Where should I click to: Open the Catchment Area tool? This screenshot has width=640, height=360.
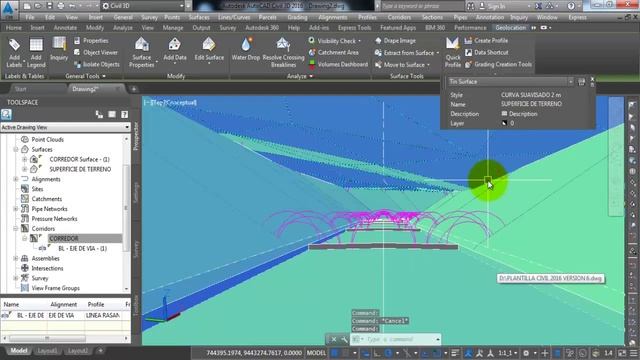333,52
